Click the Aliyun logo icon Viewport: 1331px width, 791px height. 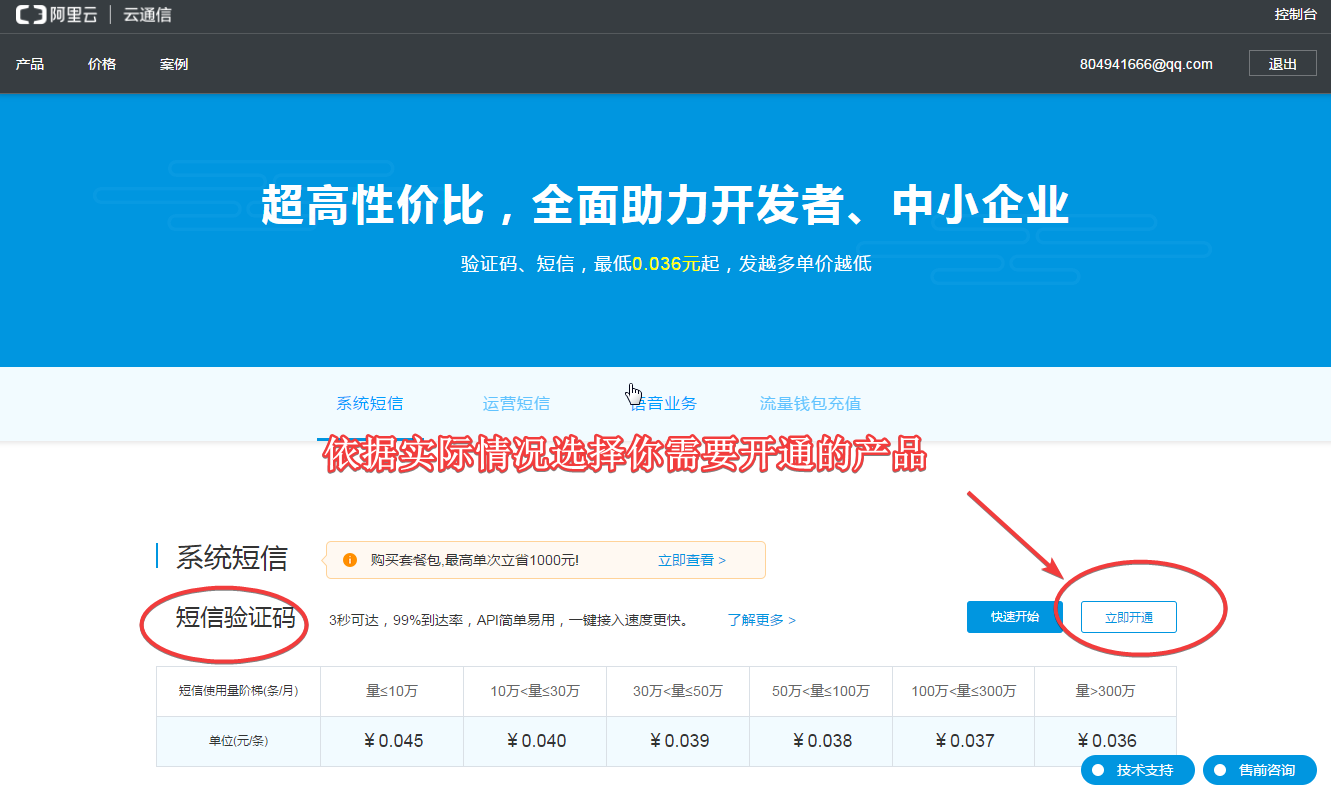(x=31, y=15)
